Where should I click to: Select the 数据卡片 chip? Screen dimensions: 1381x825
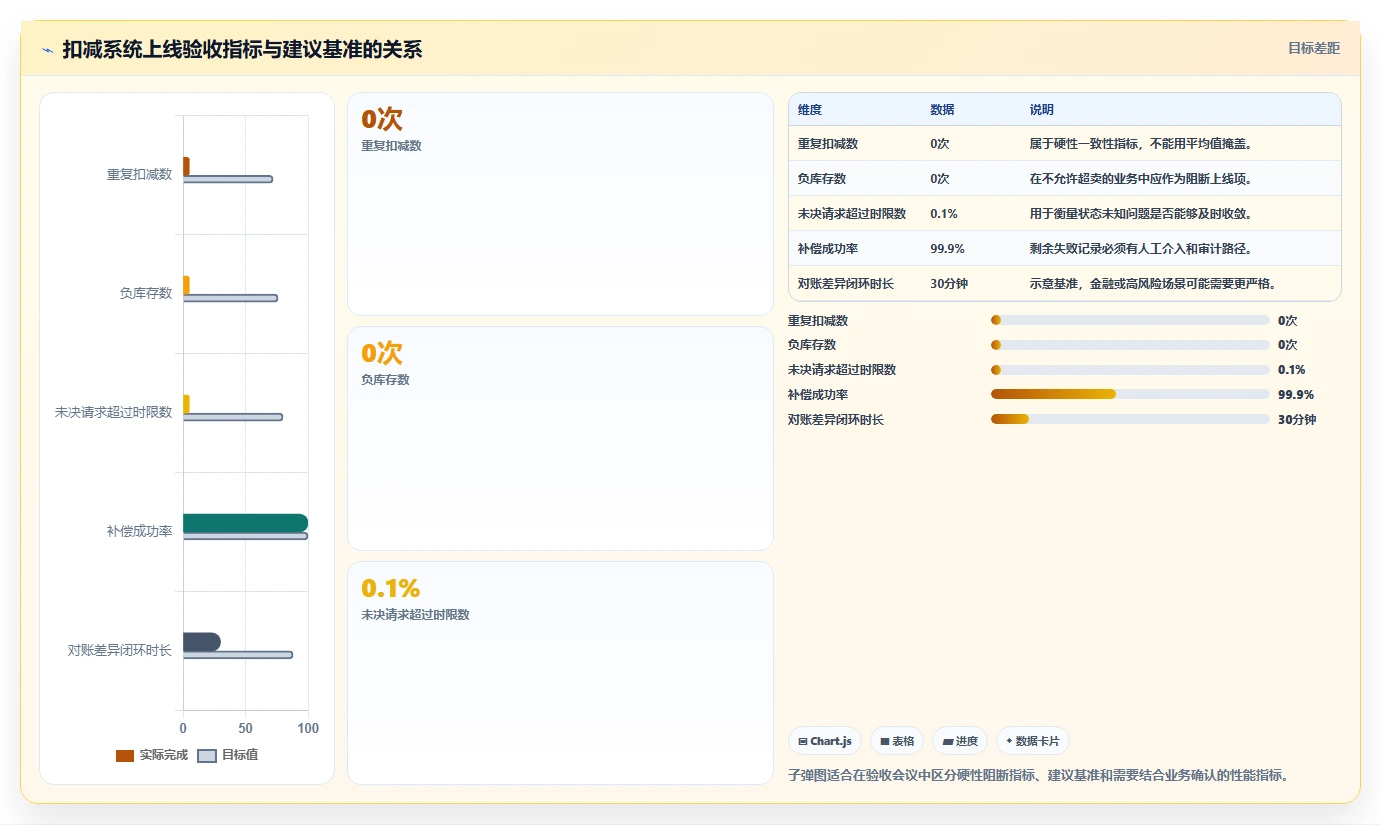1033,741
